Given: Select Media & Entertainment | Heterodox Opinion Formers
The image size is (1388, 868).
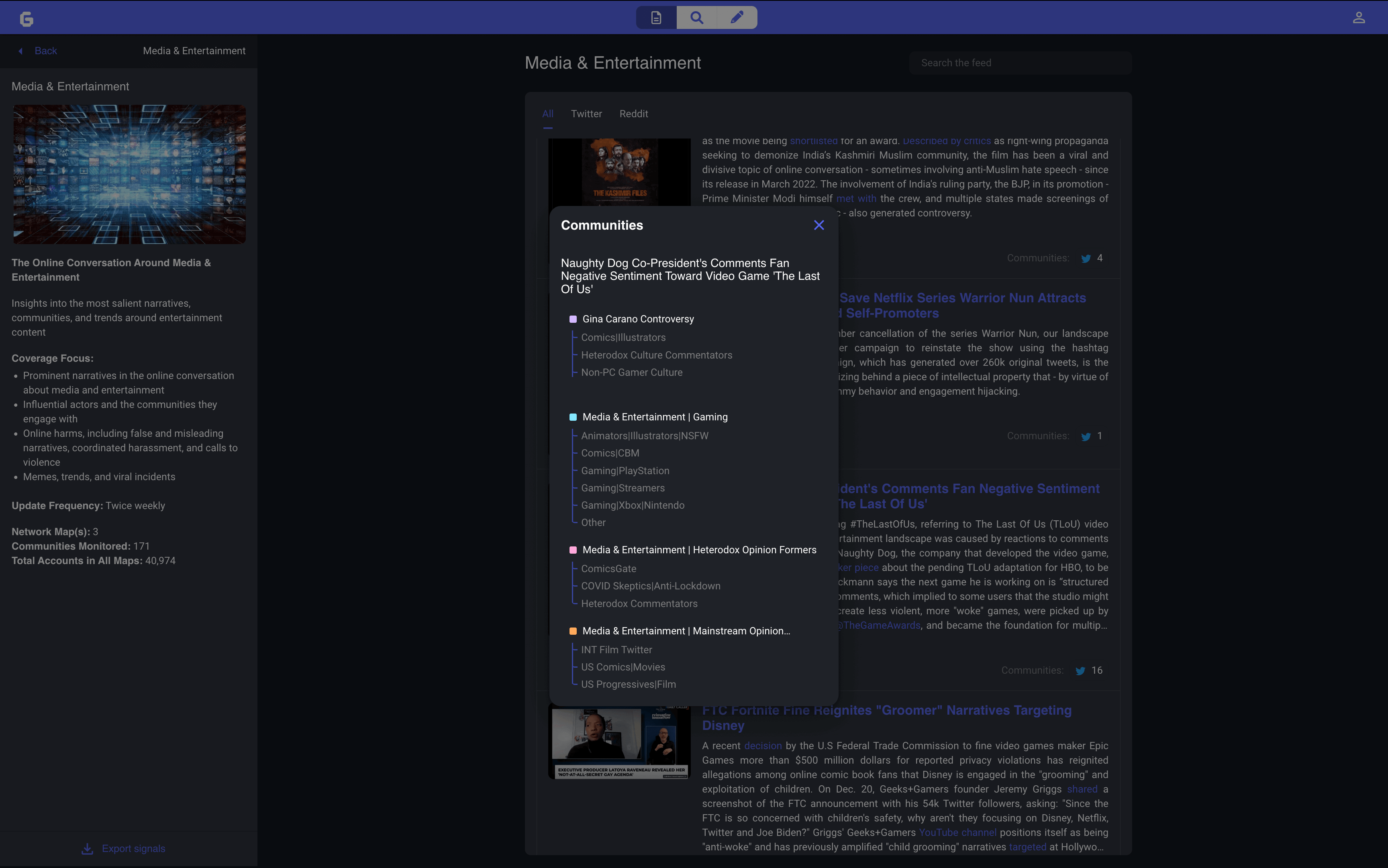Looking at the screenshot, I should click(x=699, y=550).
